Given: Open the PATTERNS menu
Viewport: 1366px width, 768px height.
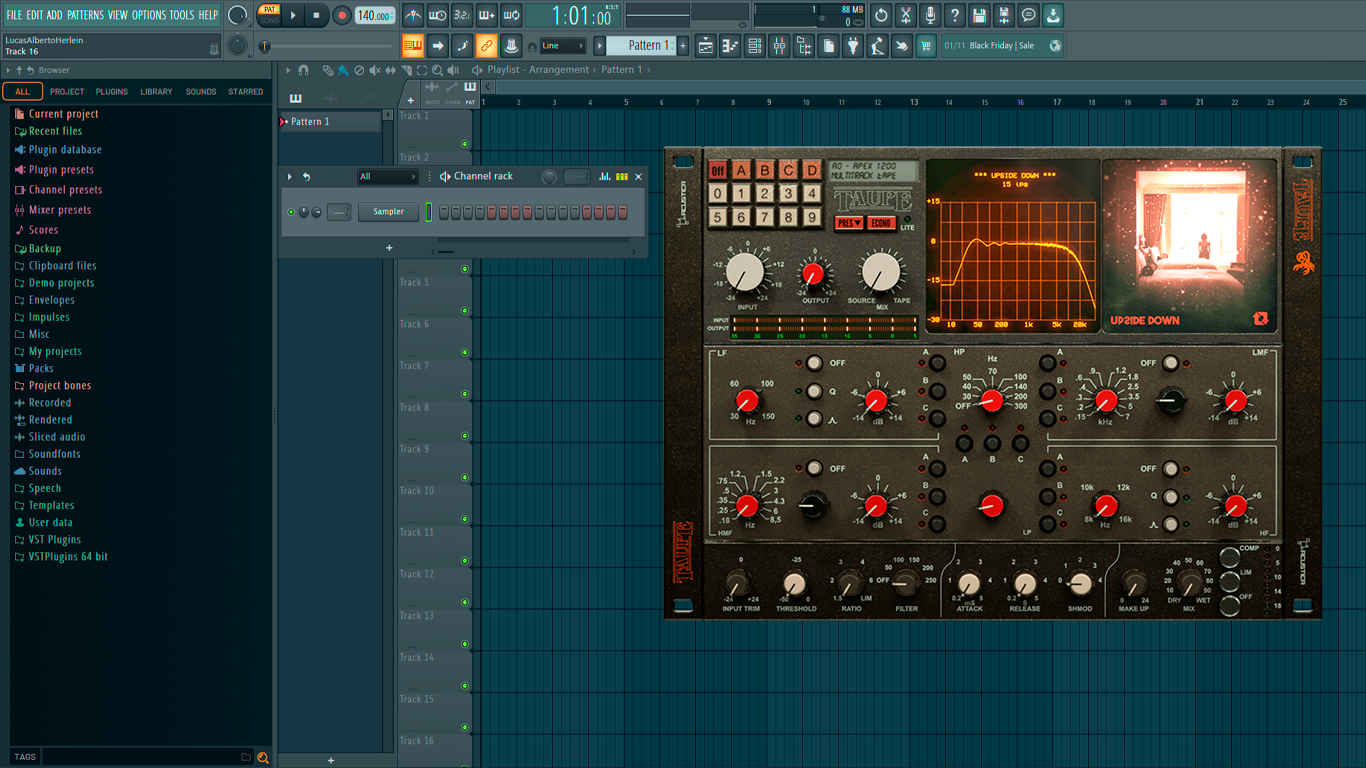Looking at the screenshot, I should point(85,15).
